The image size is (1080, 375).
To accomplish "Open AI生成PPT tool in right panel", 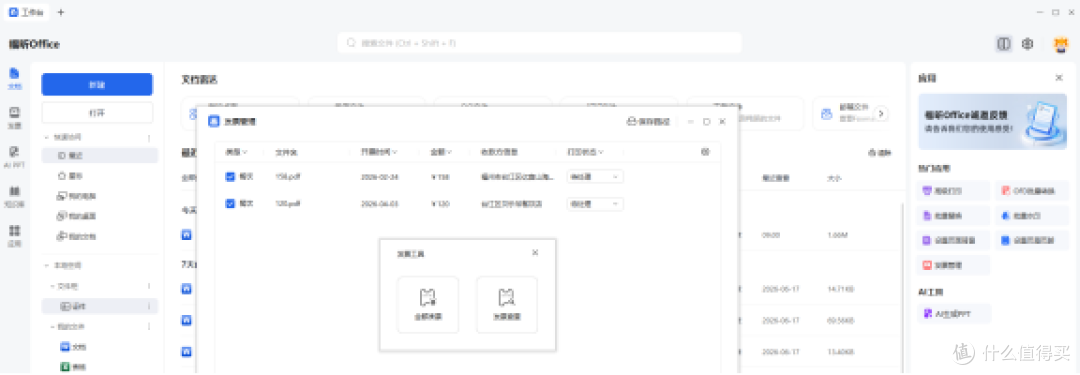I will [954, 314].
